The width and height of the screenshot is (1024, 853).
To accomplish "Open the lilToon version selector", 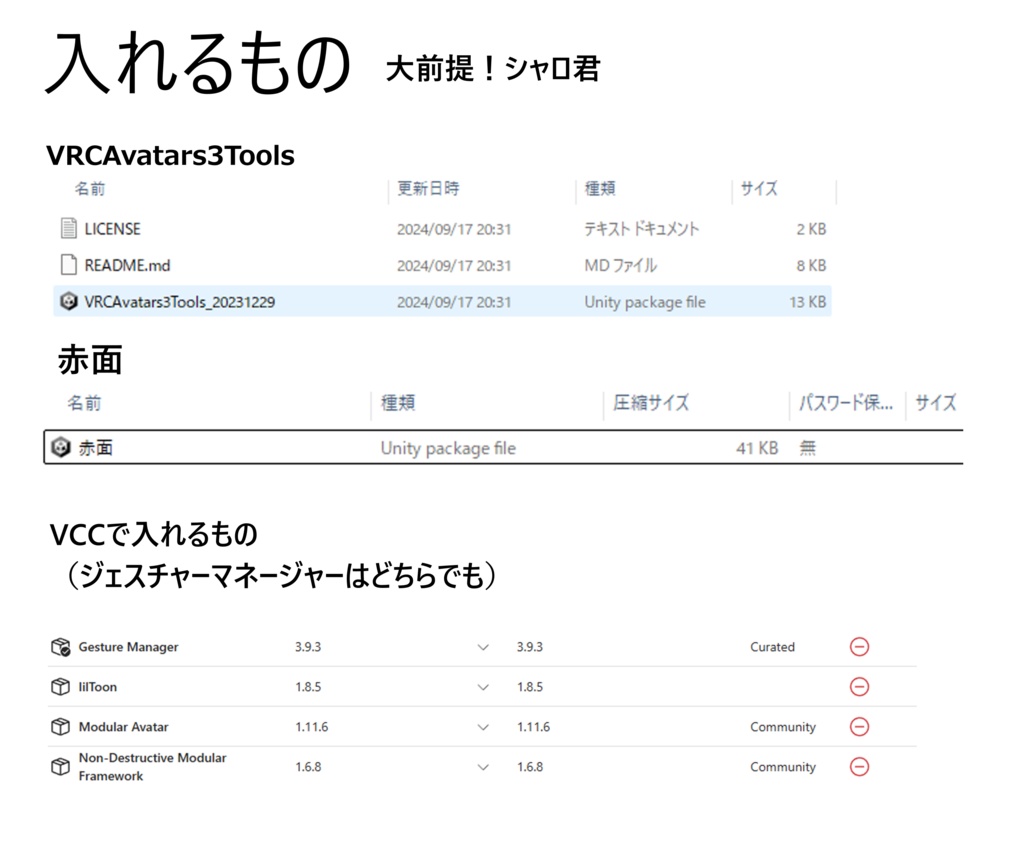I will click(483, 687).
